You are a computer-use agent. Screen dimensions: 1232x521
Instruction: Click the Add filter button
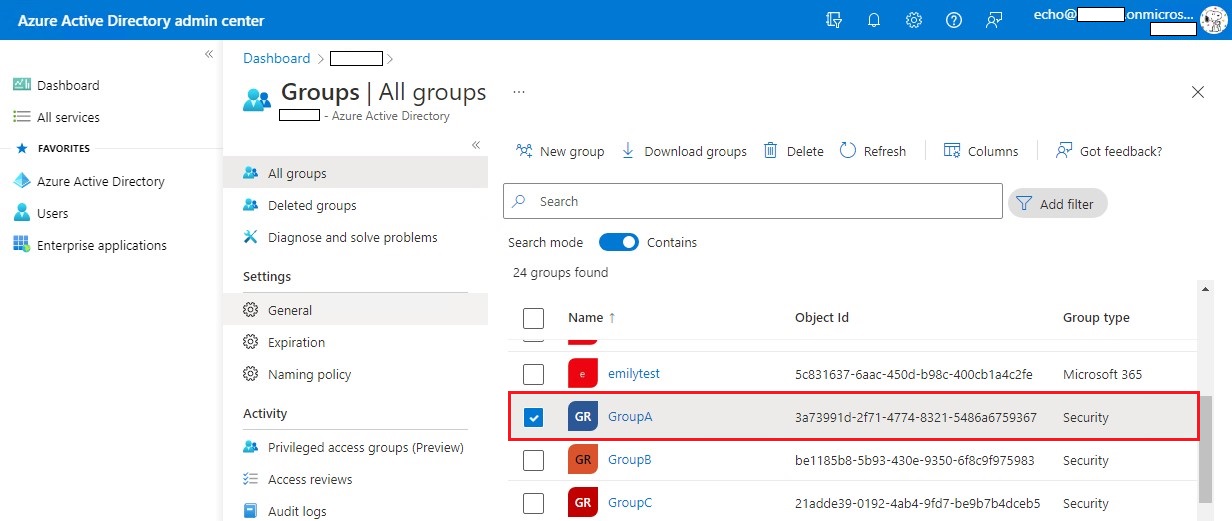(1058, 203)
